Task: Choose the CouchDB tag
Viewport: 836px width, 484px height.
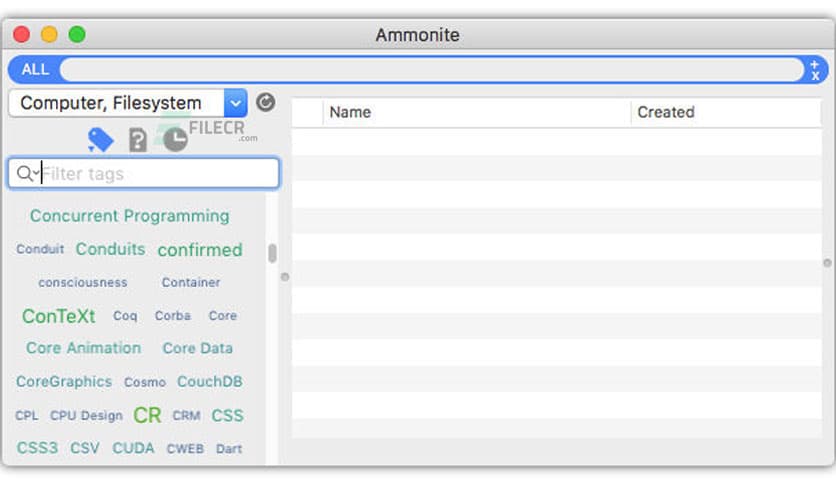Action: (210, 382)
